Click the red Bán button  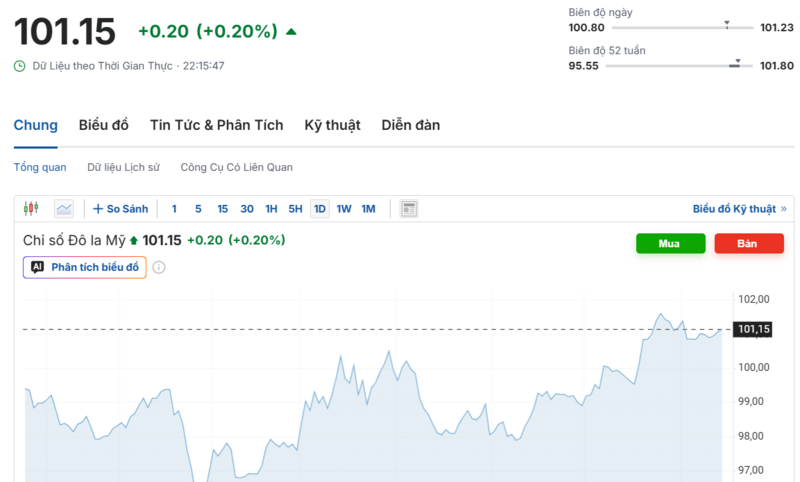749,243
